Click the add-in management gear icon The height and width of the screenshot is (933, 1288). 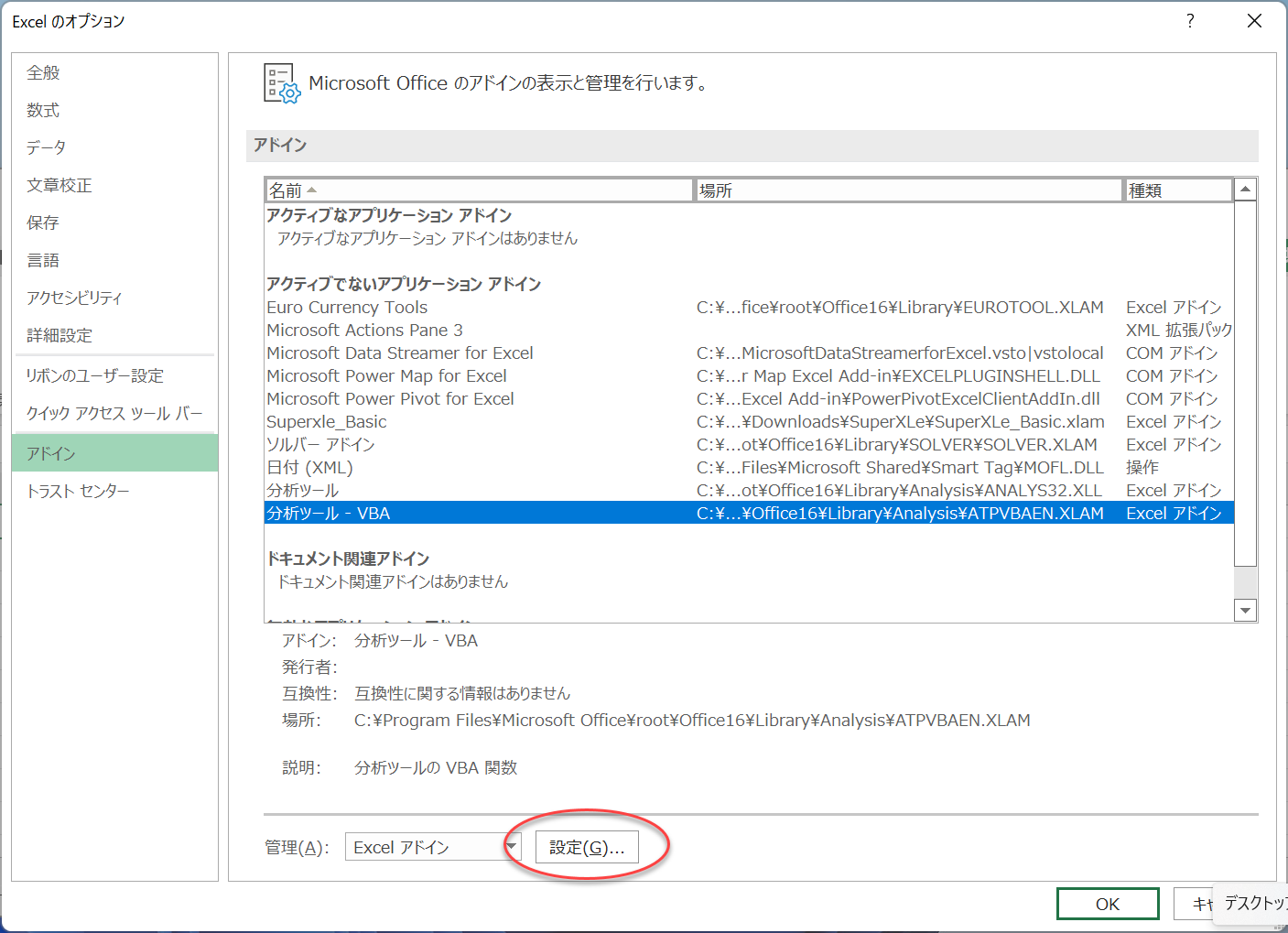[282, 83]
